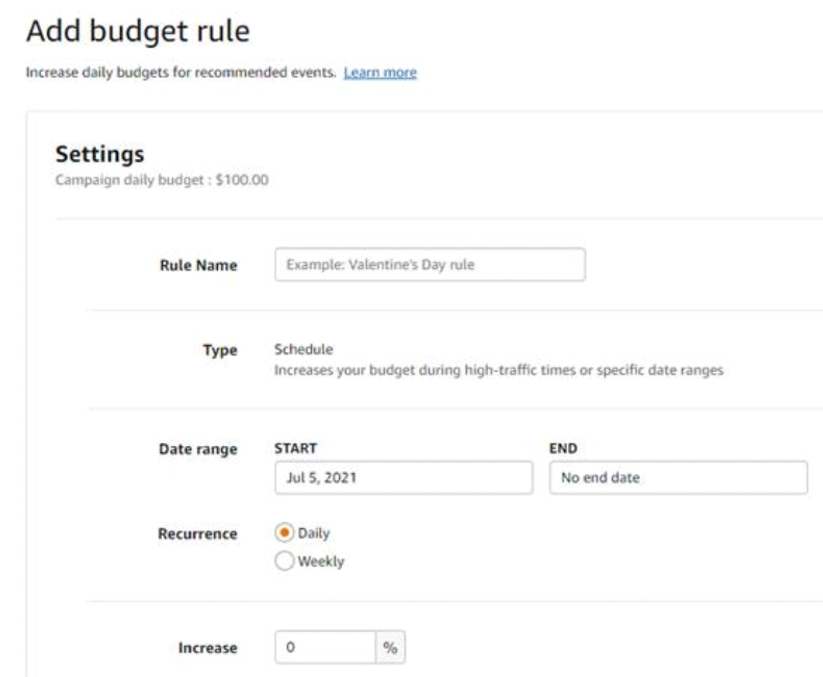823x677 pixels.
Task: Open the START date field
Action: (x=403, y=478)
